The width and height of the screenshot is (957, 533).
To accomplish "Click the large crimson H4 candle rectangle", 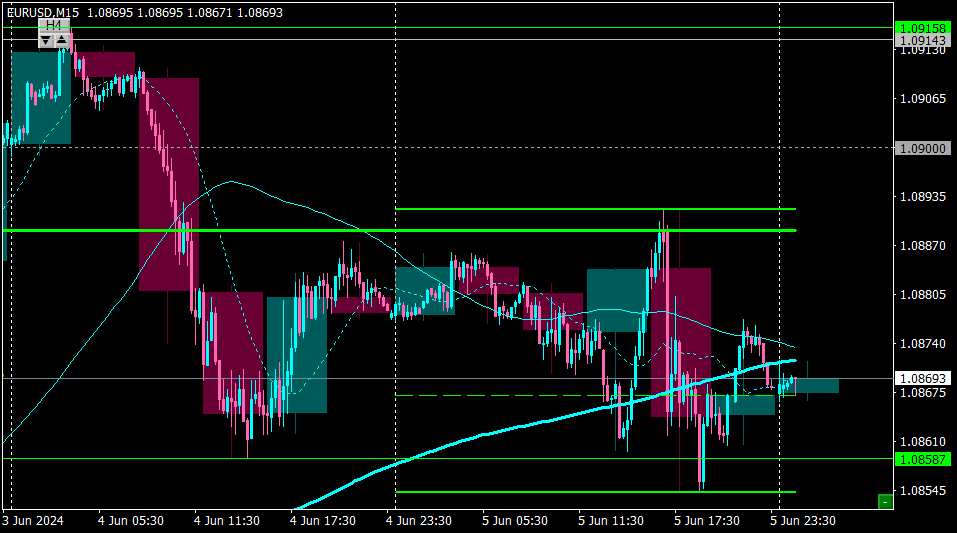I will 169,184.
